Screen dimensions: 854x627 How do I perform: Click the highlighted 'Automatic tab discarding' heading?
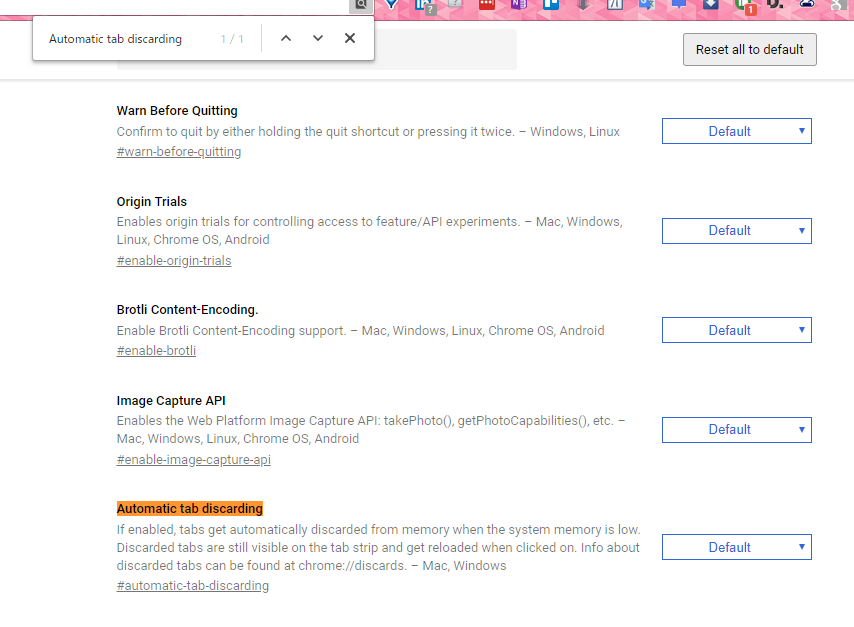pyautogui.click(x=190, y=508)
